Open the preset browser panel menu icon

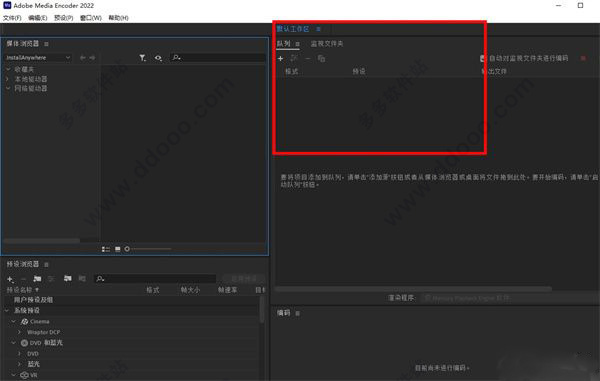(46, 265)
